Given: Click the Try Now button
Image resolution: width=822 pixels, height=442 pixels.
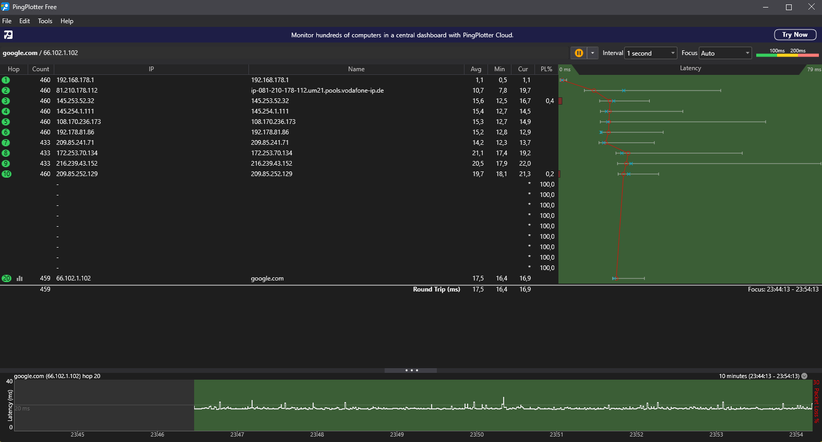Looking at the screenshot, I should [793, 35].
